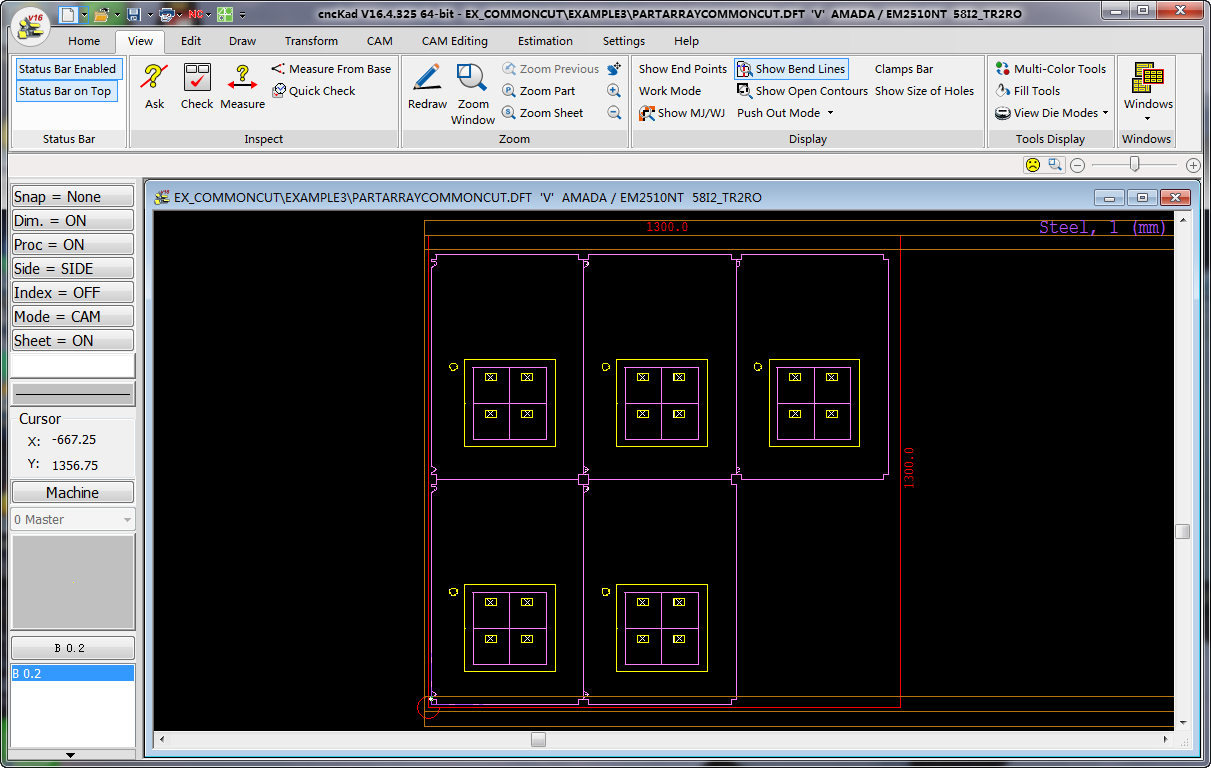This screenshot has width=1211, height=768.
Task: Run Quick Check
Action: pos(314,91)
